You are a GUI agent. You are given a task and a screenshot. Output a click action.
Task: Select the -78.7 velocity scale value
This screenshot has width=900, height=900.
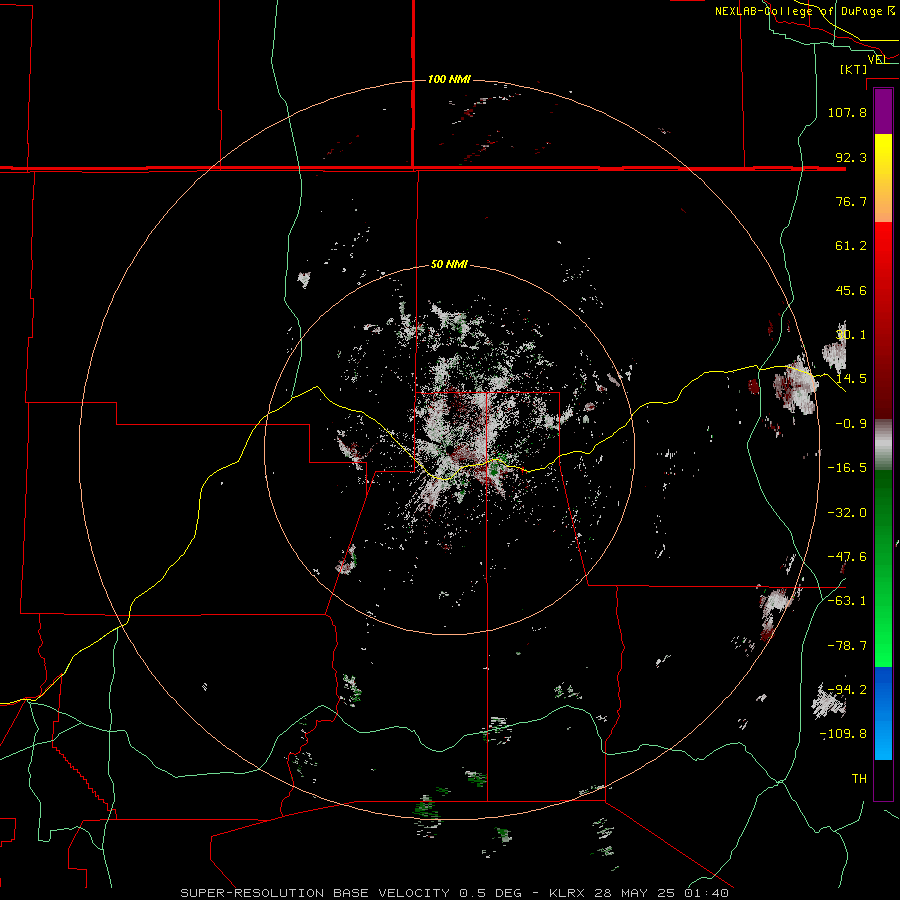coord(847,646)
